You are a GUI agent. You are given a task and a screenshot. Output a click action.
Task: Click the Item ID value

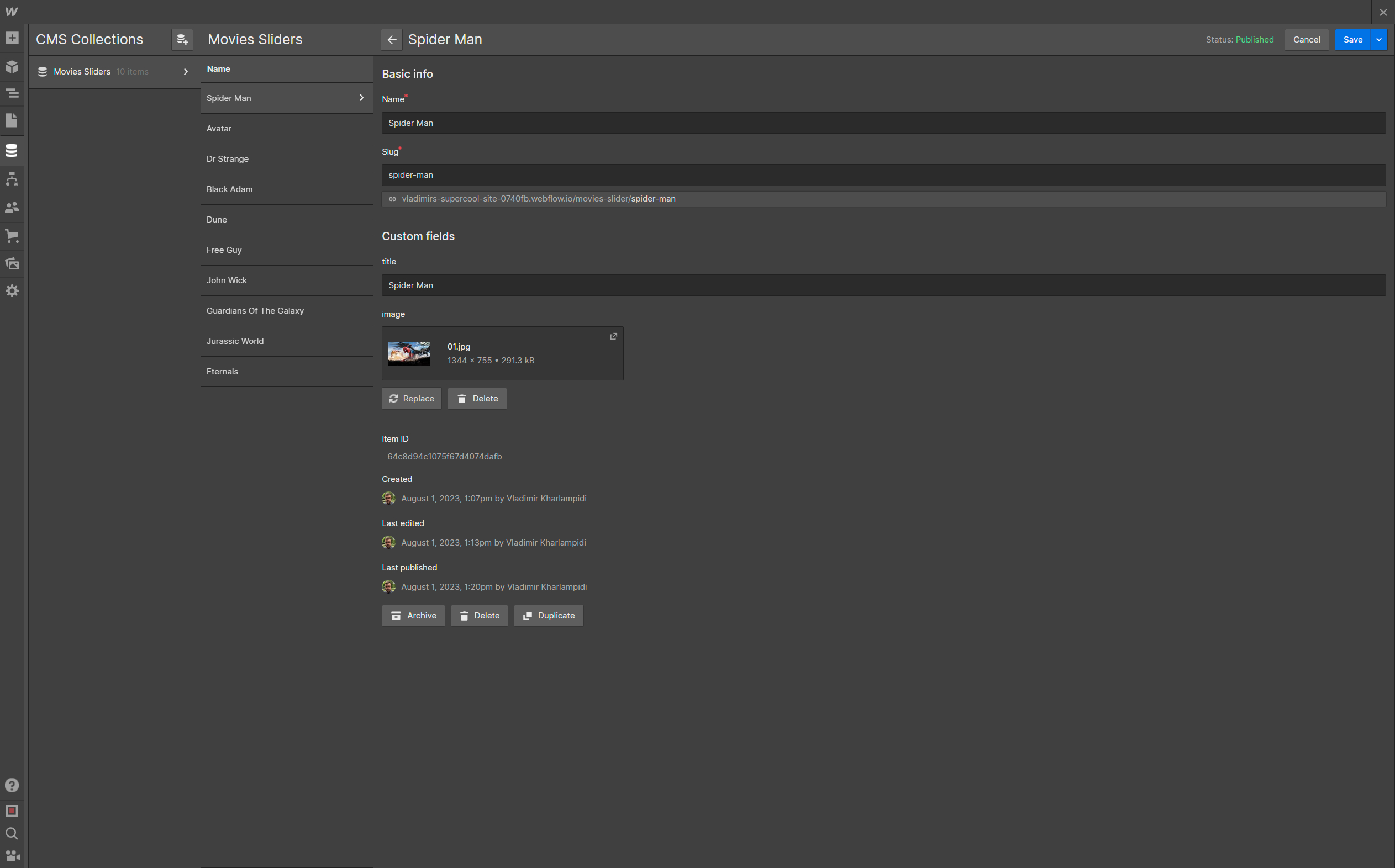point(445,457)
